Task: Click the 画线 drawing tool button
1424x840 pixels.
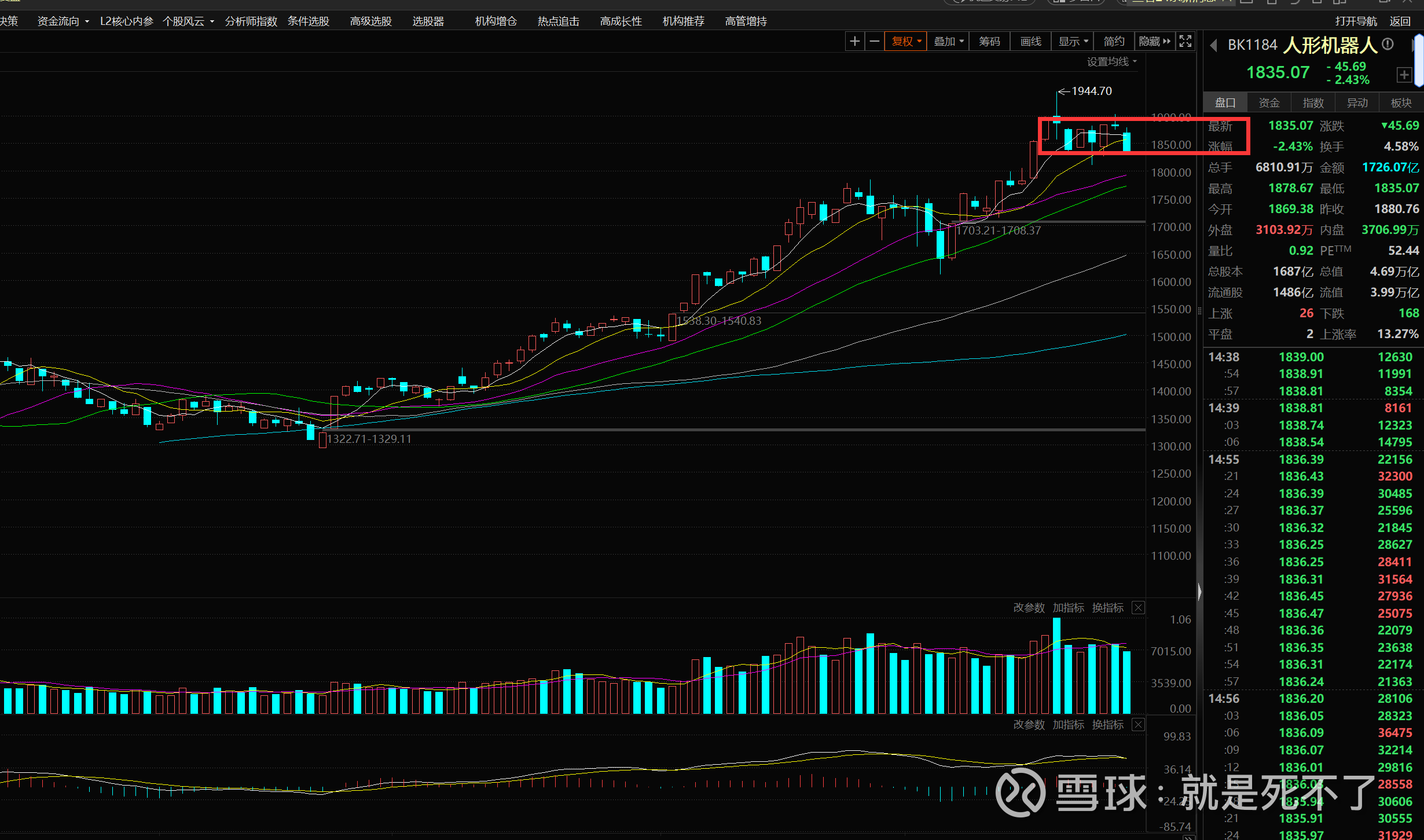Action: (x=1030, y=42)
